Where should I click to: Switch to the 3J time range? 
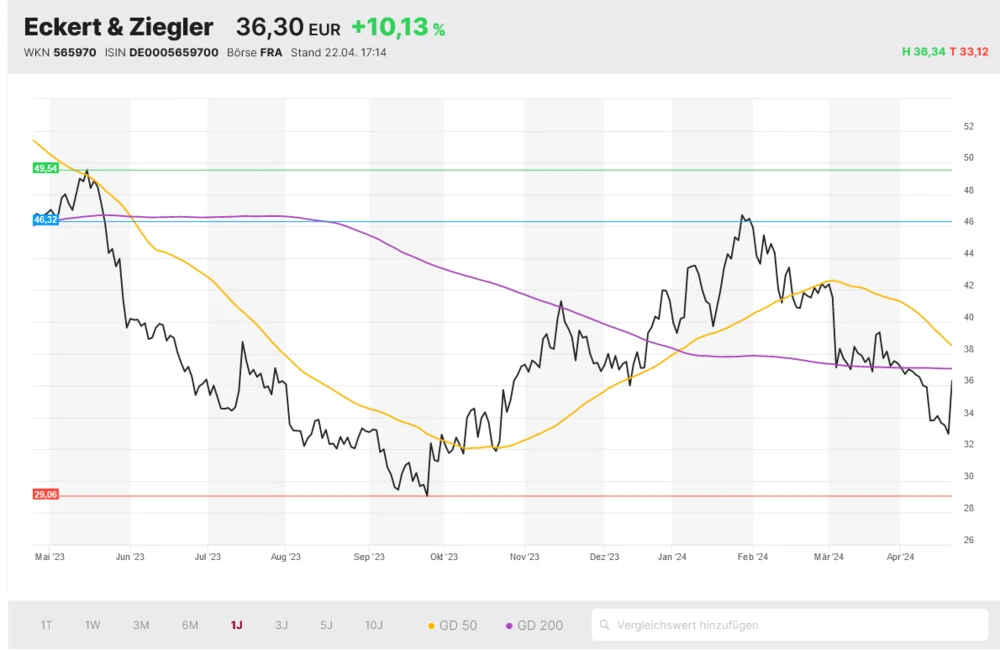(281, 625)
